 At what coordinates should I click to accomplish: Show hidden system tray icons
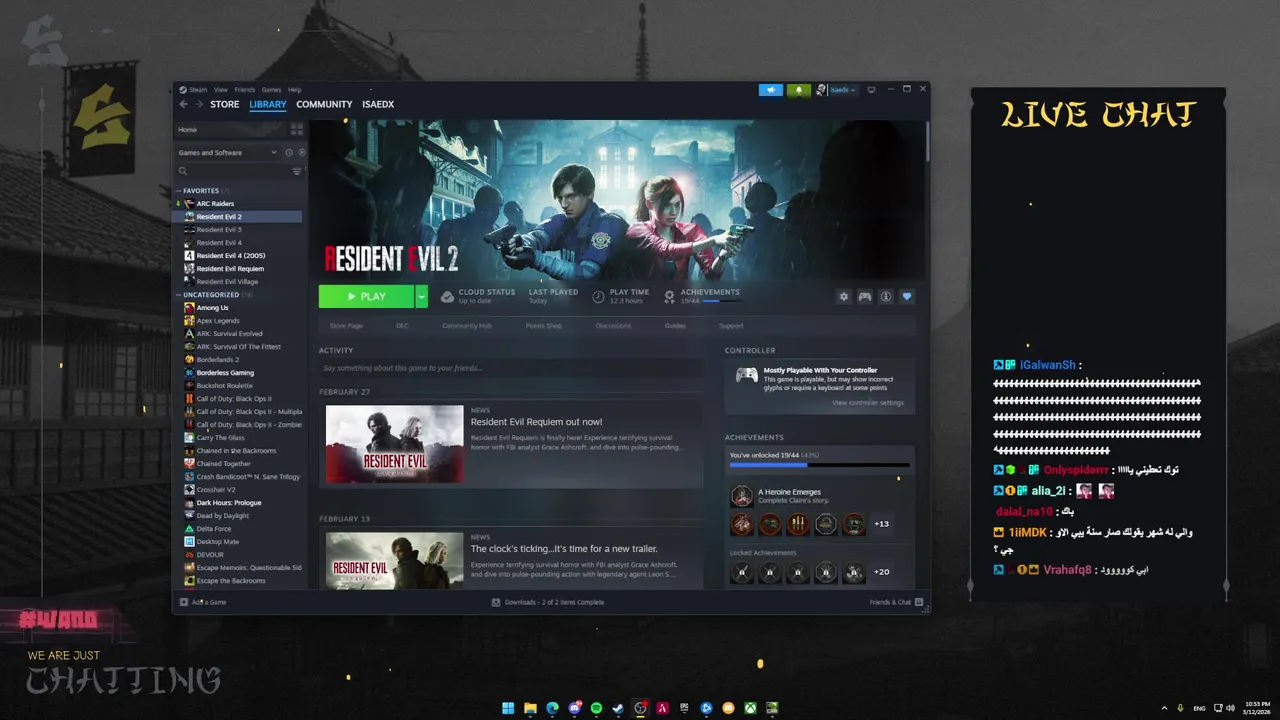tap(1164, 708)
